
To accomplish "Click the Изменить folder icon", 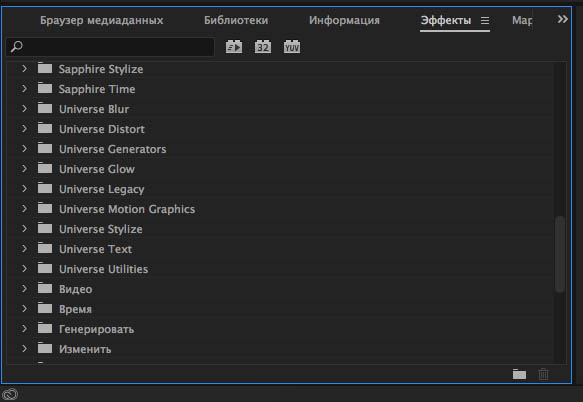I will point(45,348).
